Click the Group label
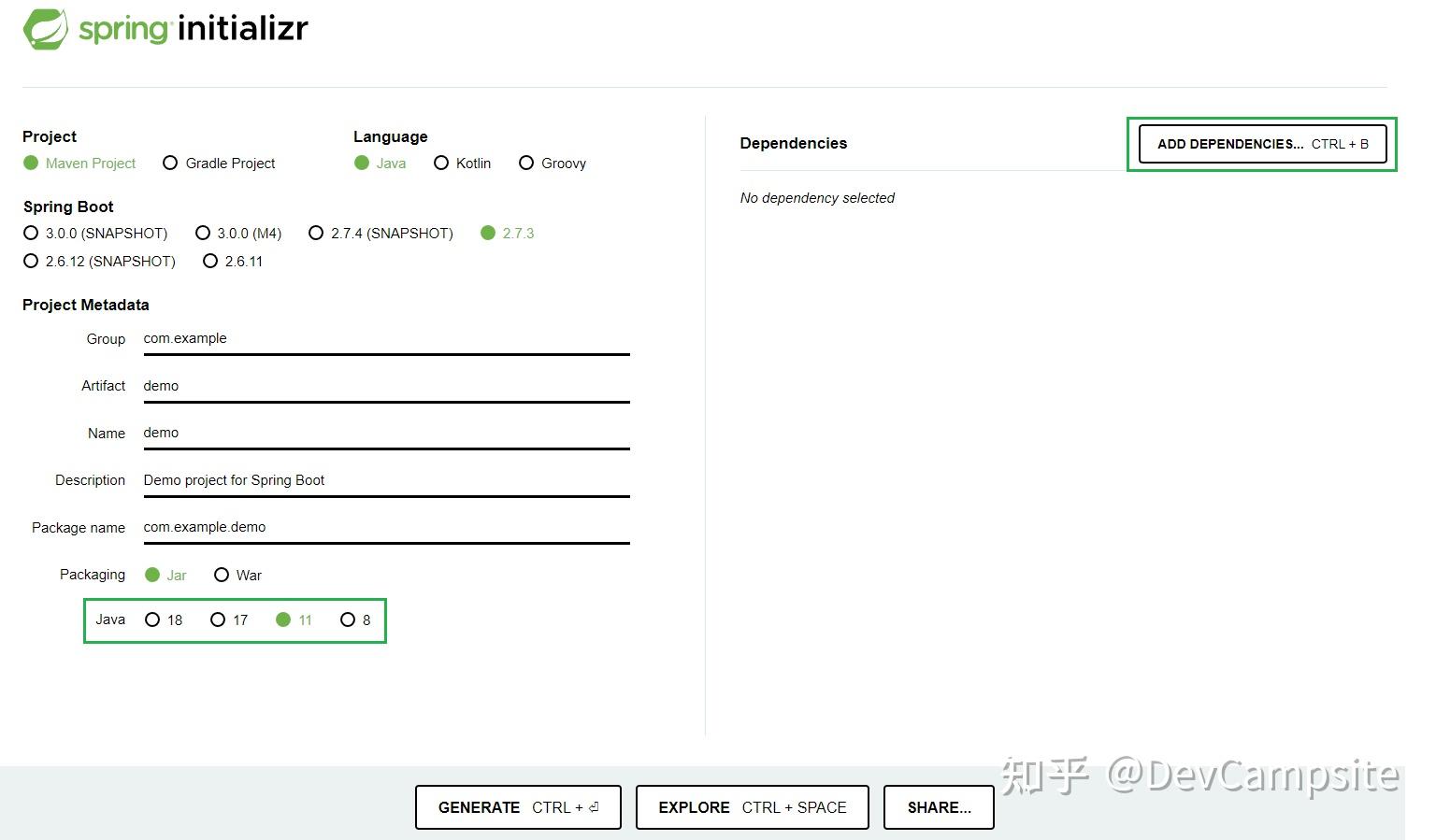The image size is (1436, 840). coord(106,339)
